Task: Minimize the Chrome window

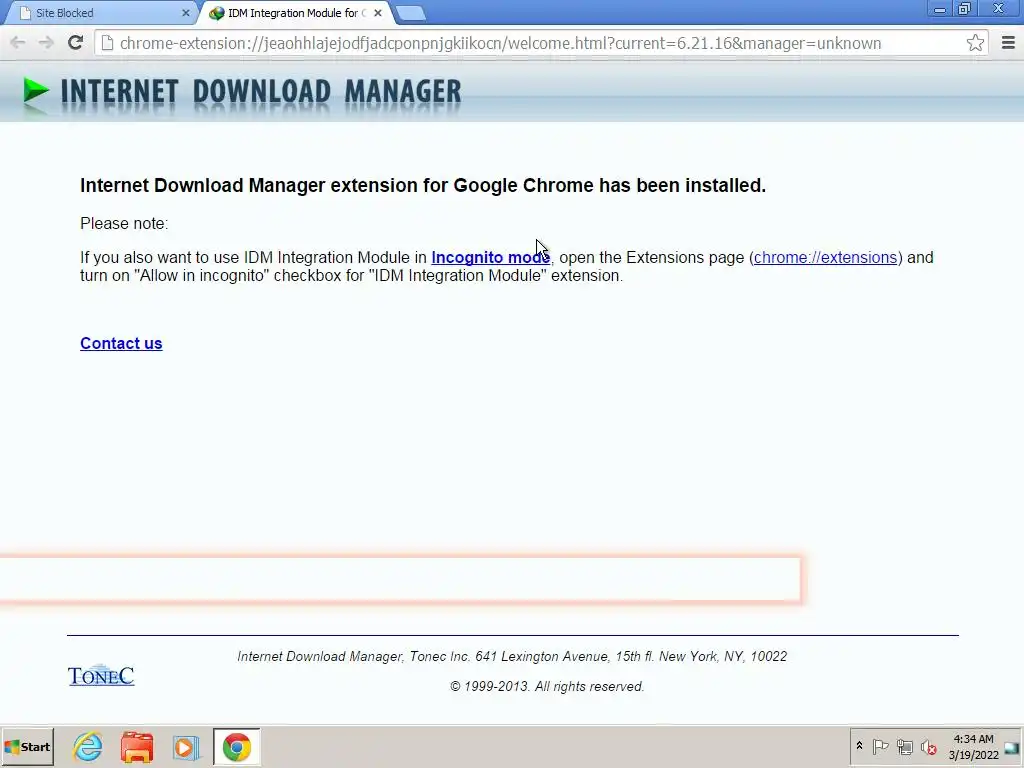Action: tap(940, 9)
